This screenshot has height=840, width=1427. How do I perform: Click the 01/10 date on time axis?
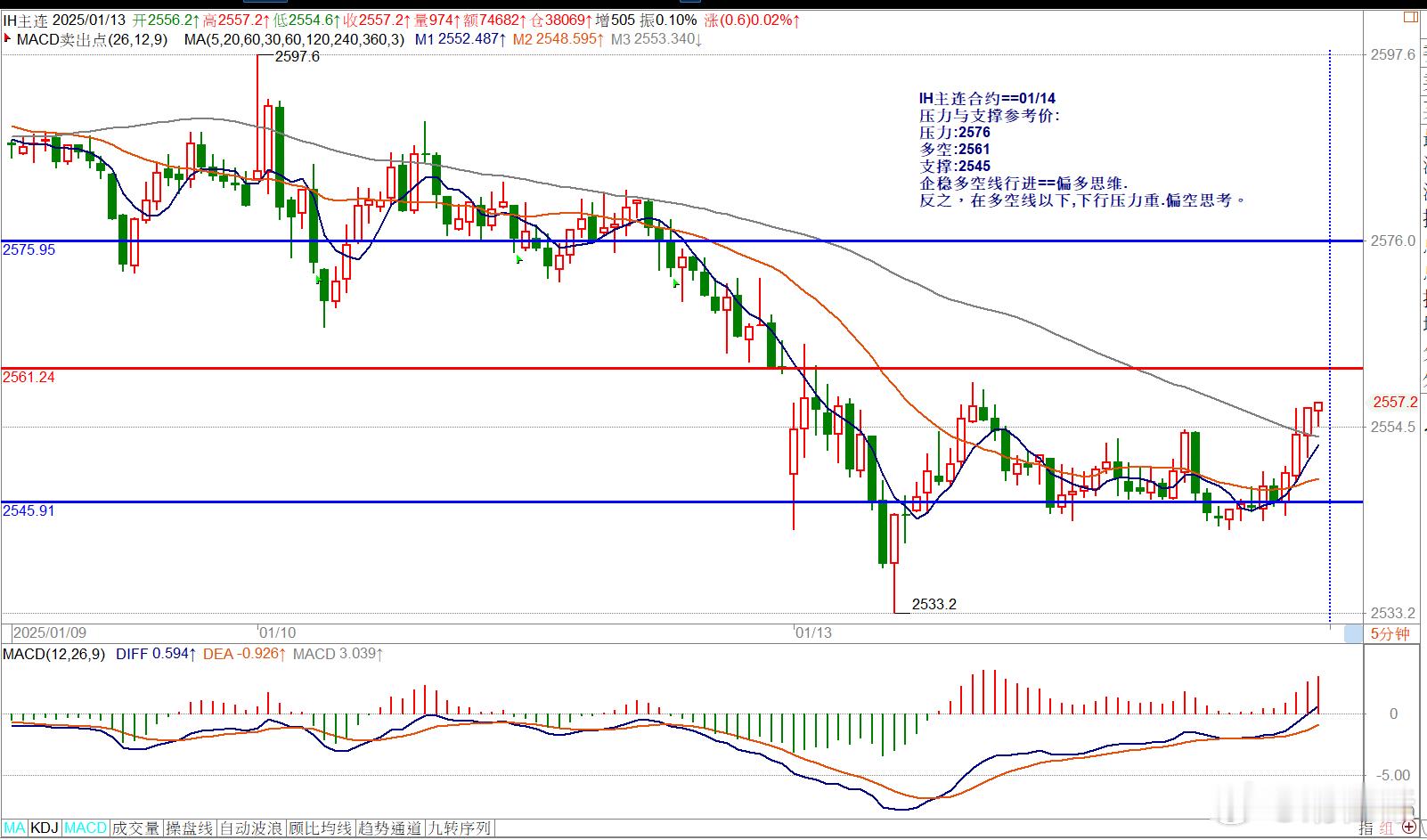point(278,632)
